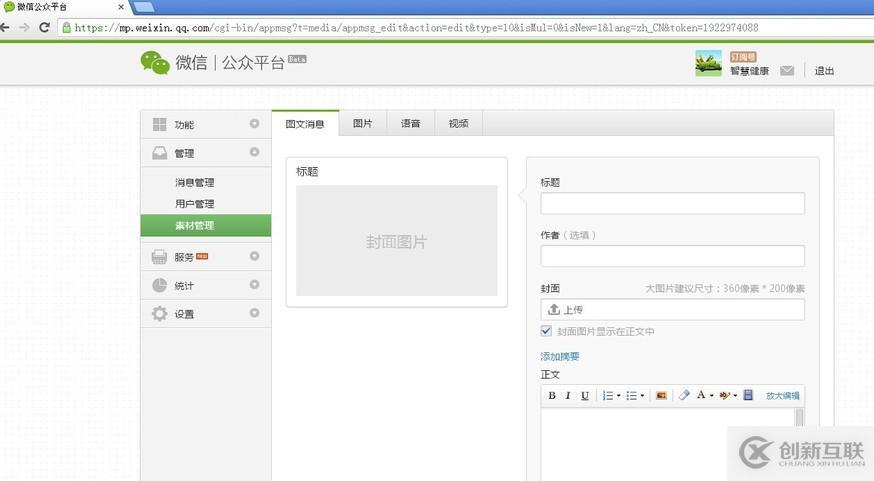This screenshot has width=874, height=481.
Task: Click the 退出 logout link
Action: tap(824, 71)
